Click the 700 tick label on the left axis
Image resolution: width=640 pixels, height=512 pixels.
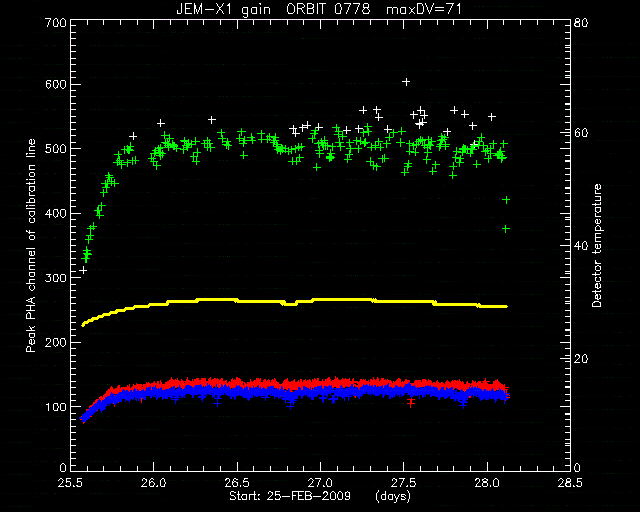tap(56, 22)
